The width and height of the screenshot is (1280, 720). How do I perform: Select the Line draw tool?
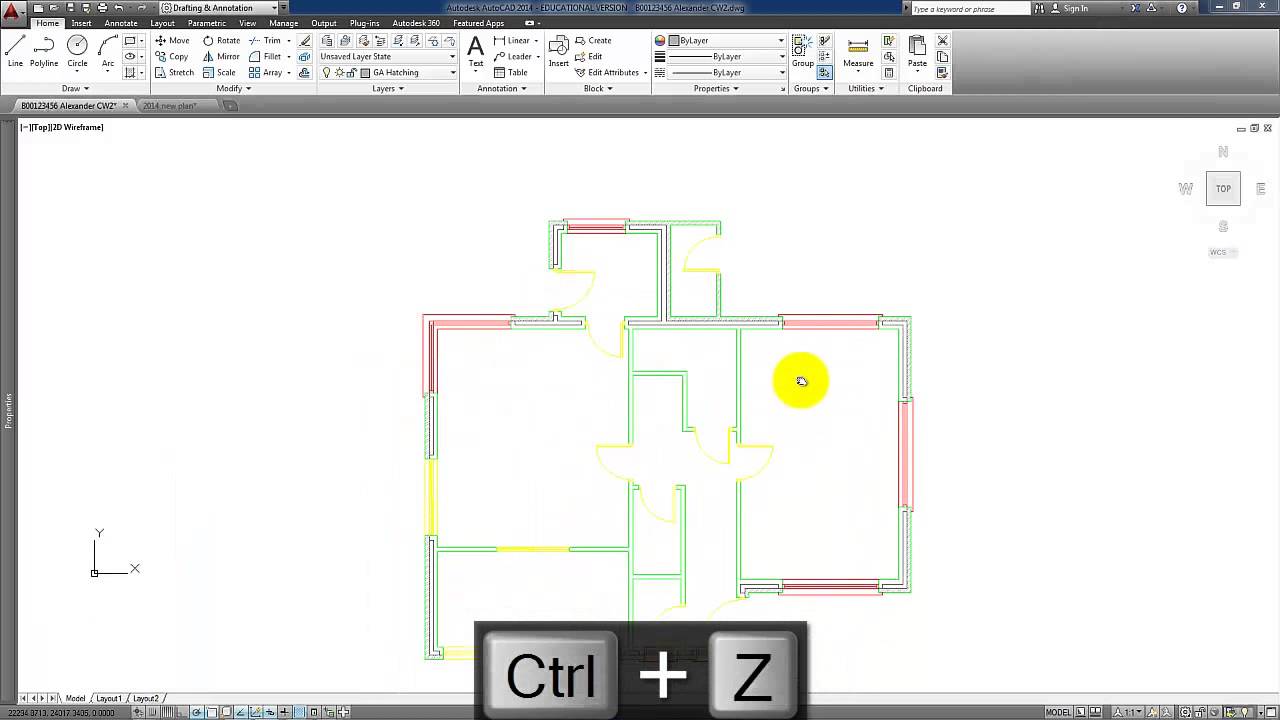15,51
